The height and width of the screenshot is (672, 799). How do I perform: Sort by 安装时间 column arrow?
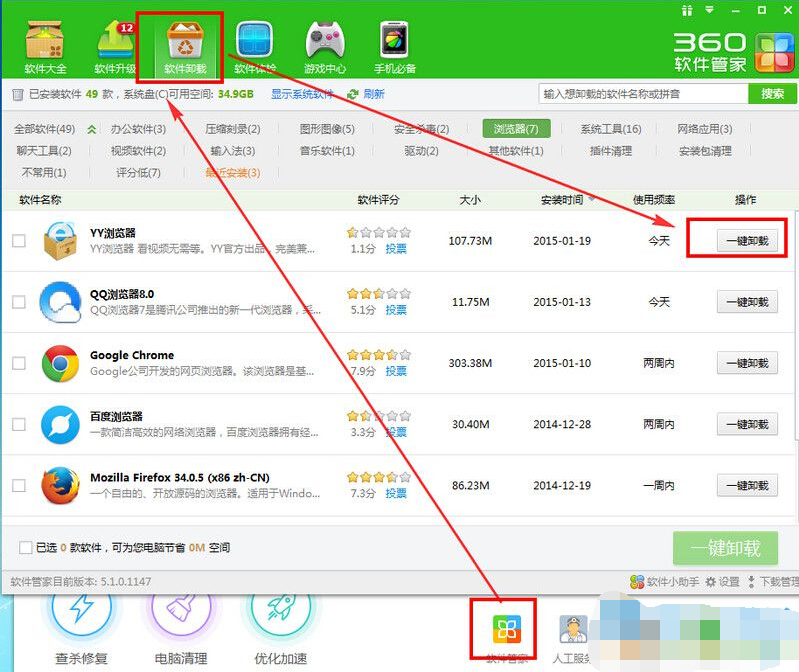pyautogui.click(x=592, y=199)
